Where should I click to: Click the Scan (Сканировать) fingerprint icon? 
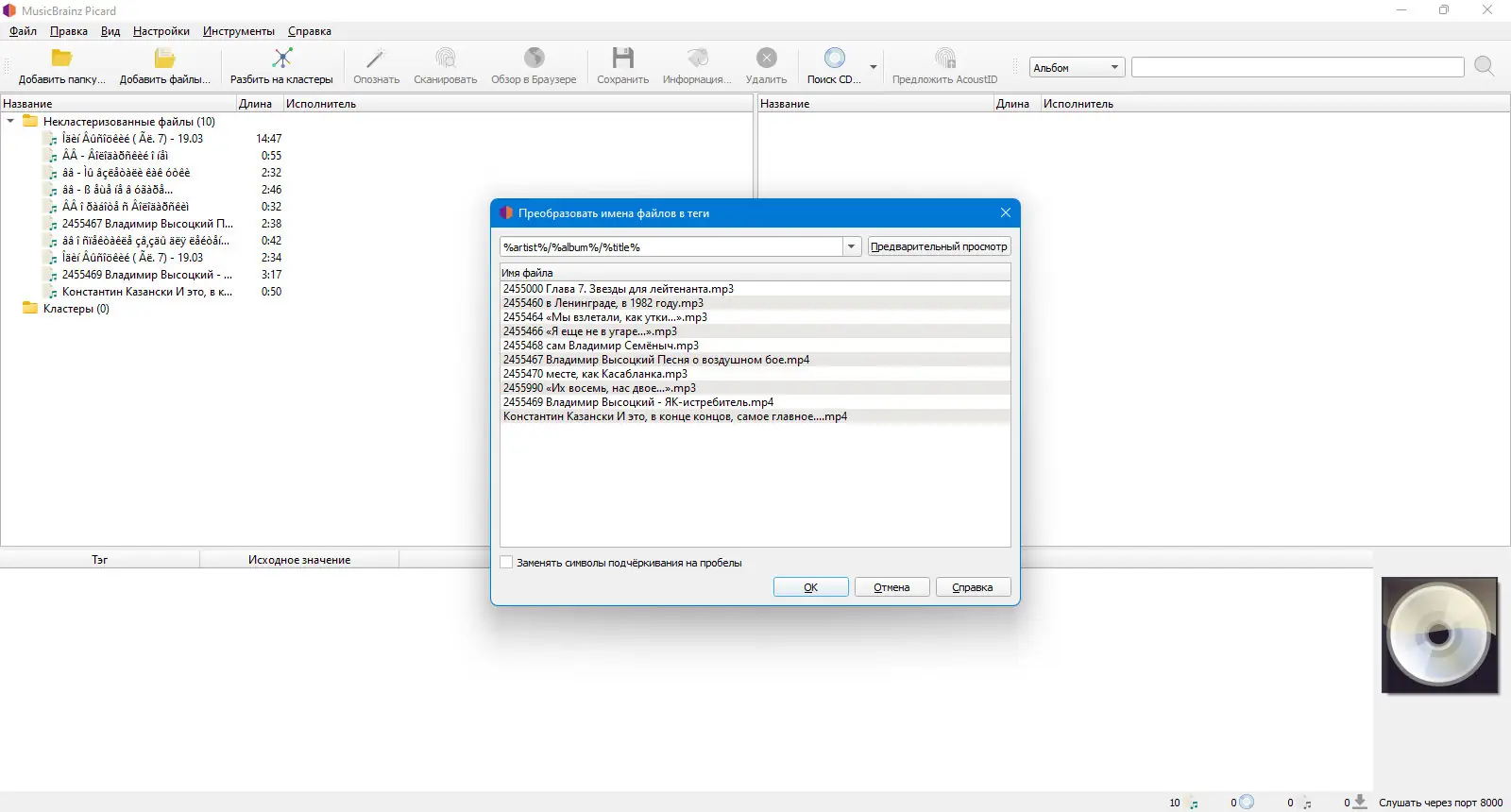click(446, 59)
